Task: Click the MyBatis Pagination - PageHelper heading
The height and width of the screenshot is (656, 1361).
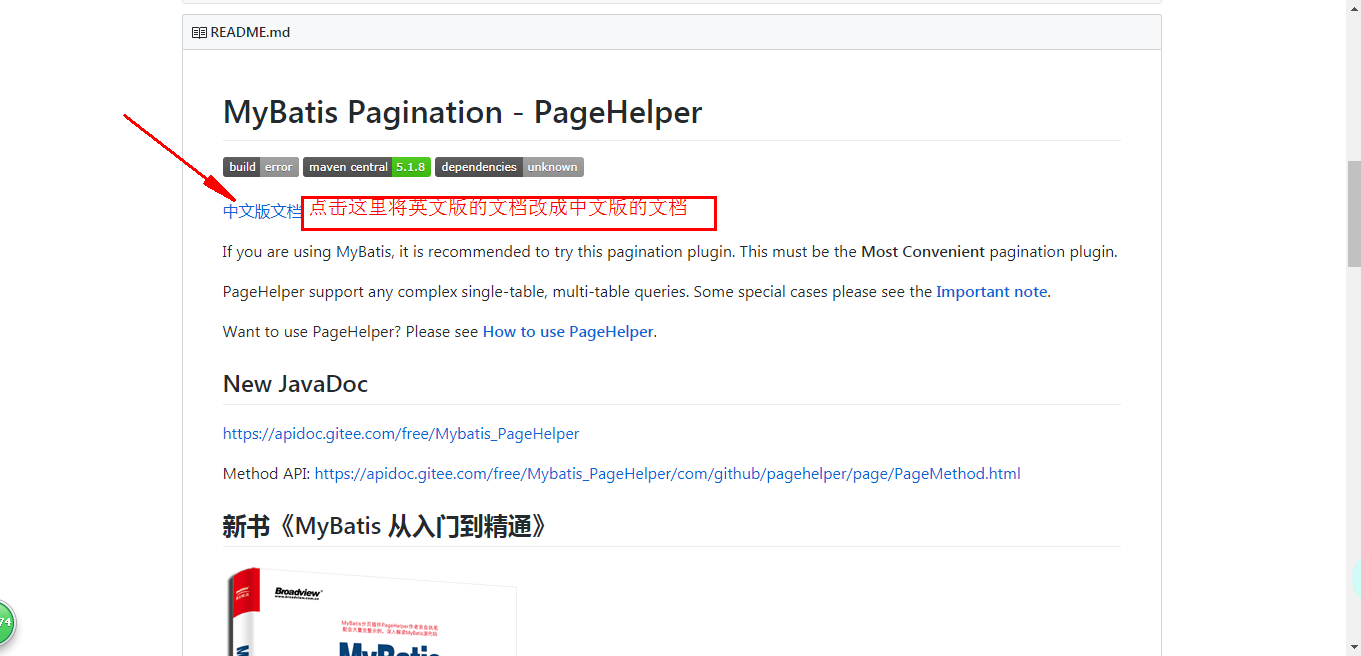Action: click(462, 112)
